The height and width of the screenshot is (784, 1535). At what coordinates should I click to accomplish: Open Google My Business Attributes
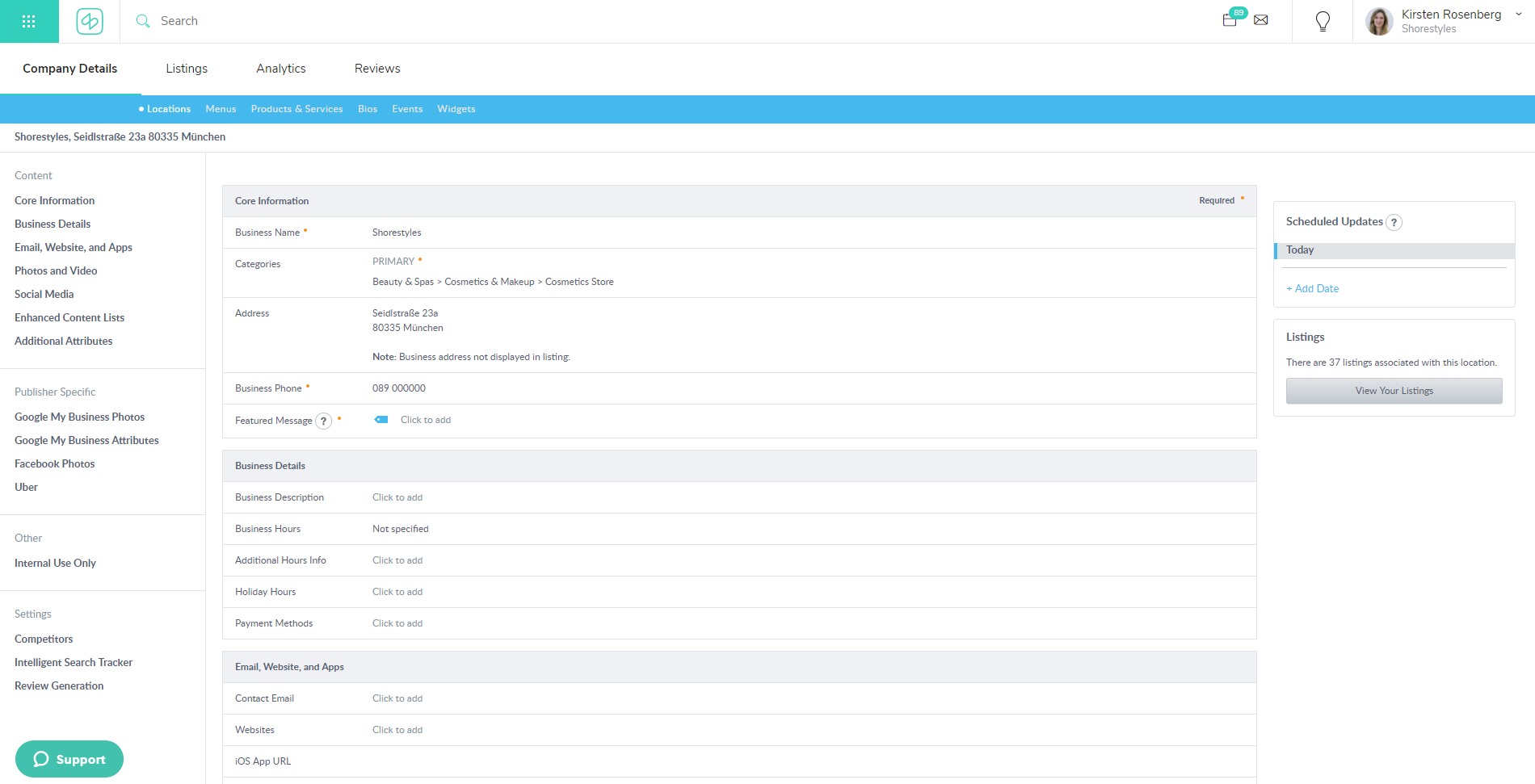click(x=86, y=440)
